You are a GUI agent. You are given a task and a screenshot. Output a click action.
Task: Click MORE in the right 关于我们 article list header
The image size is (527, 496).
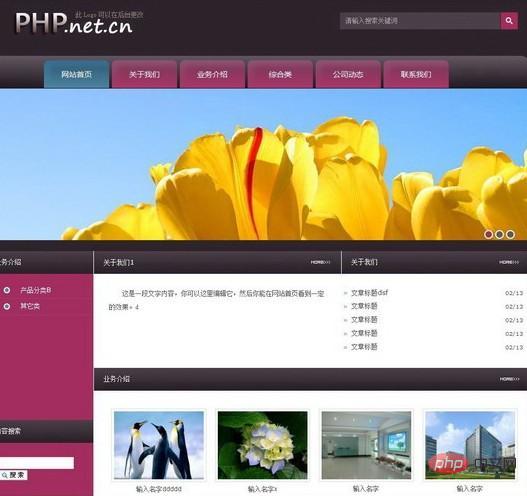[509, 262]
